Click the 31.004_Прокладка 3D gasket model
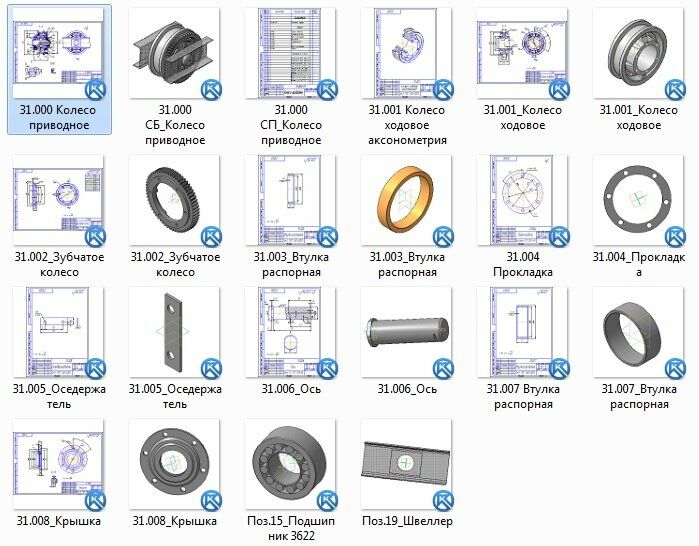This screenshot has height=546, width=699. click(x=638, y=201)
